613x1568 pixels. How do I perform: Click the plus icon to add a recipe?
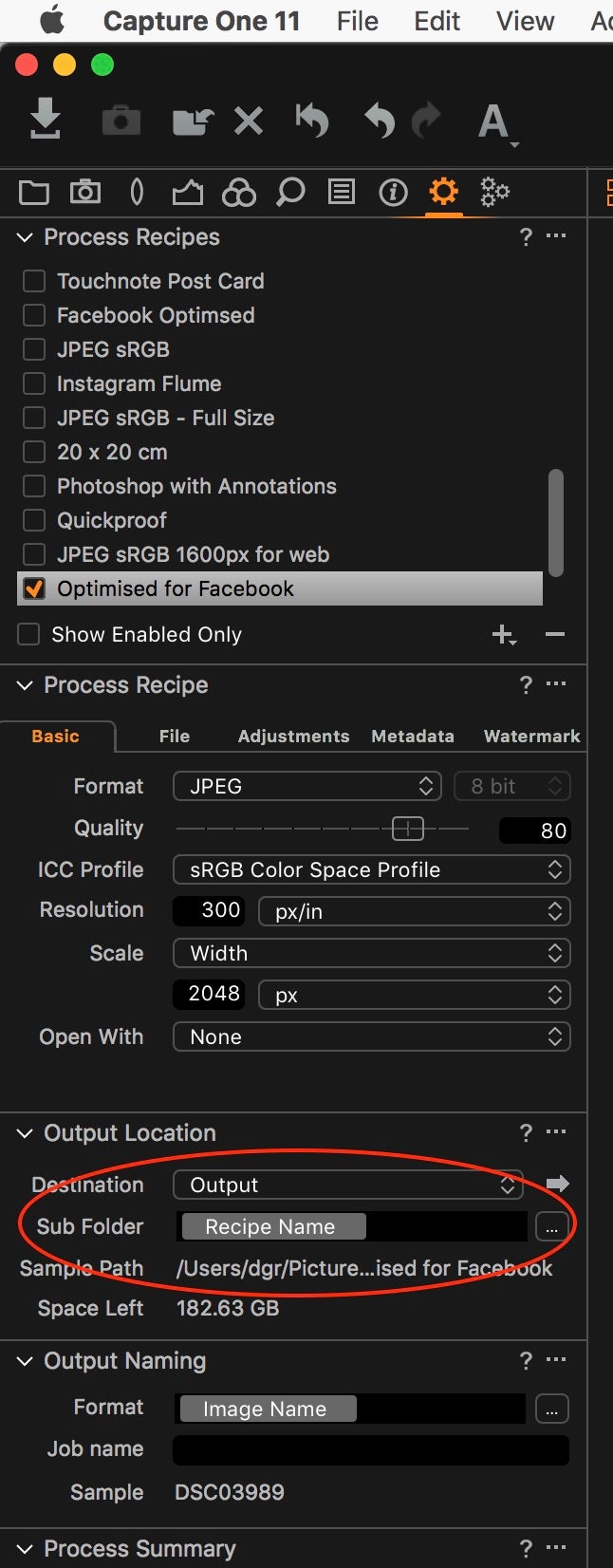point(504,635)
